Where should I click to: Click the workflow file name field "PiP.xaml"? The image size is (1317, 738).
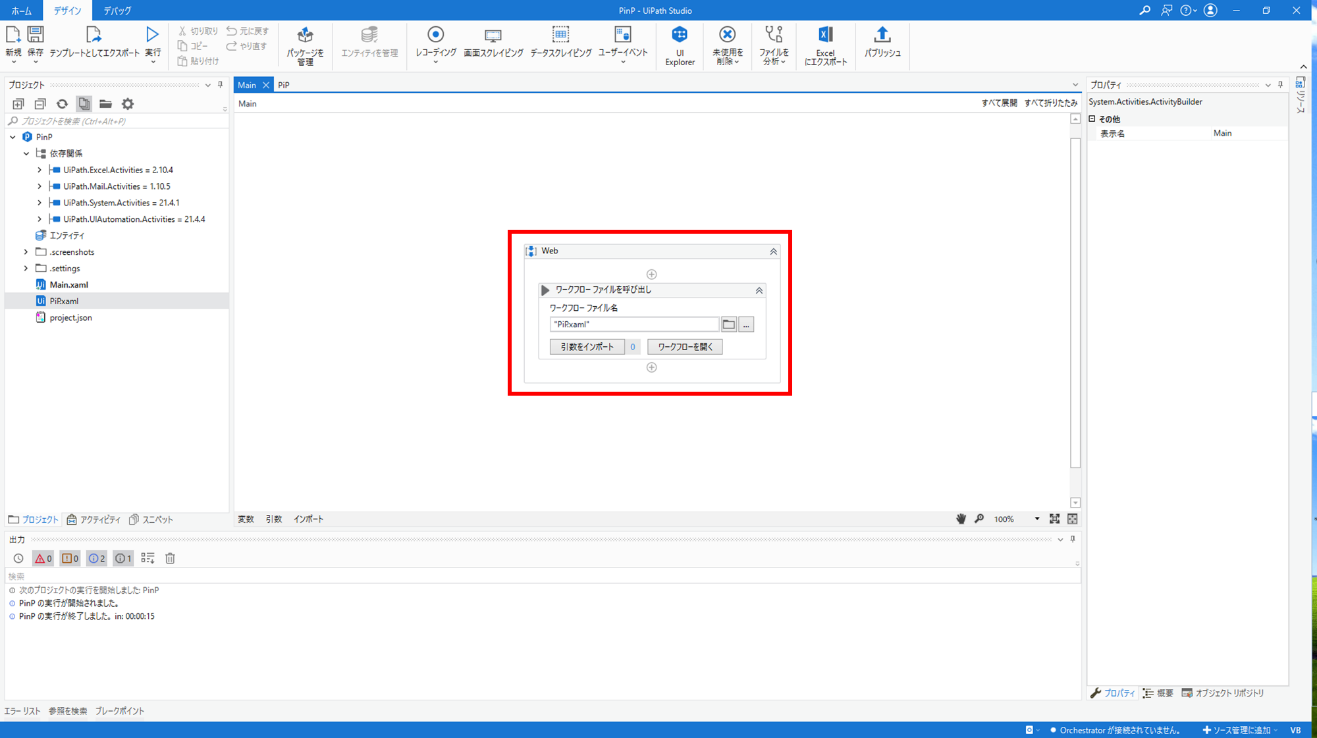pos(634,325)
